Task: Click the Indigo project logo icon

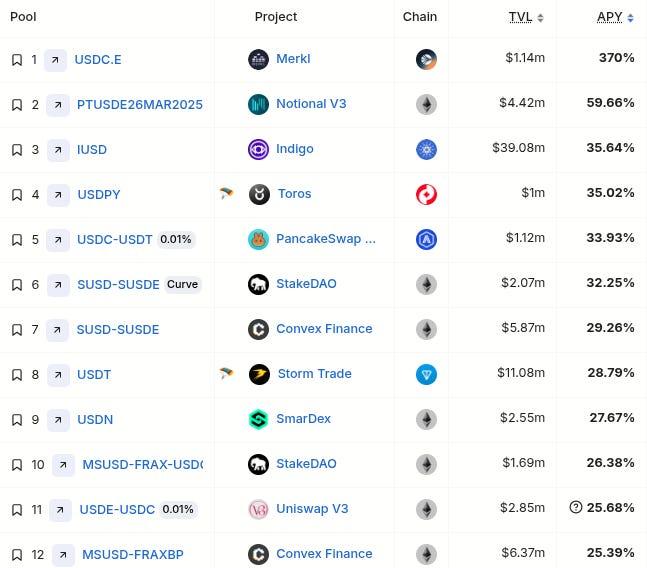Action: point(259,149)
